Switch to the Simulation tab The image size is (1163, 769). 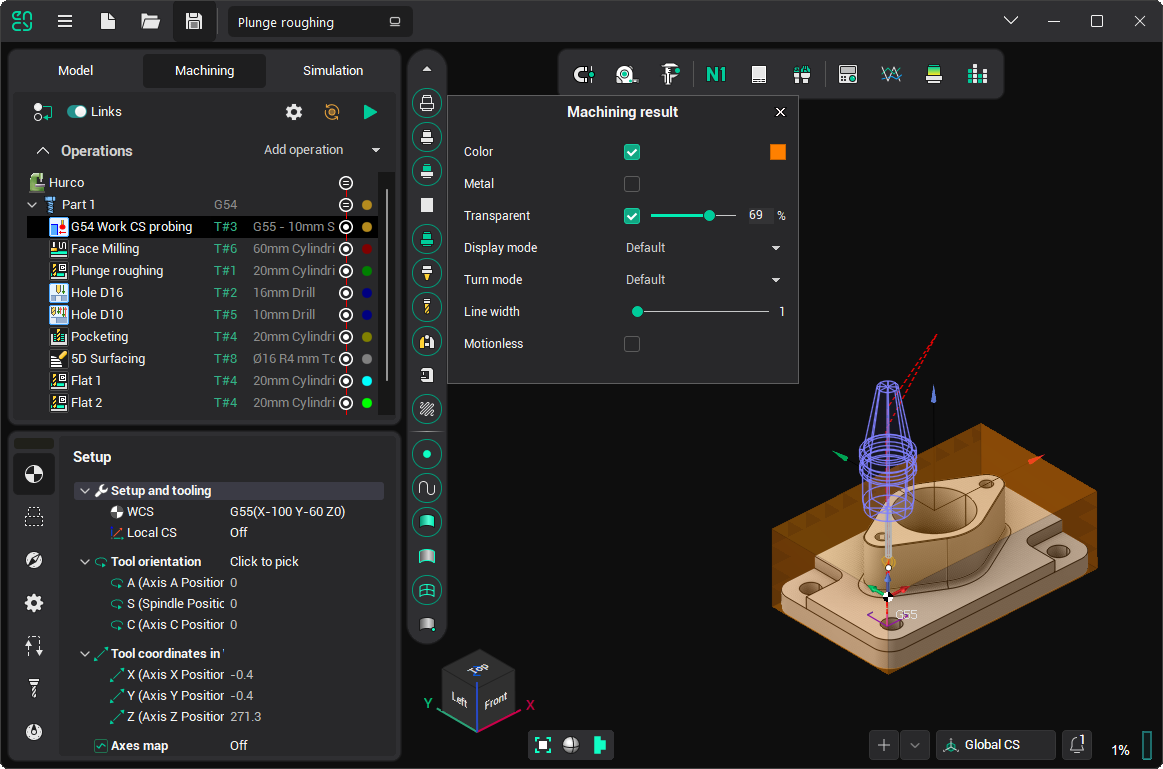(333, 71)
